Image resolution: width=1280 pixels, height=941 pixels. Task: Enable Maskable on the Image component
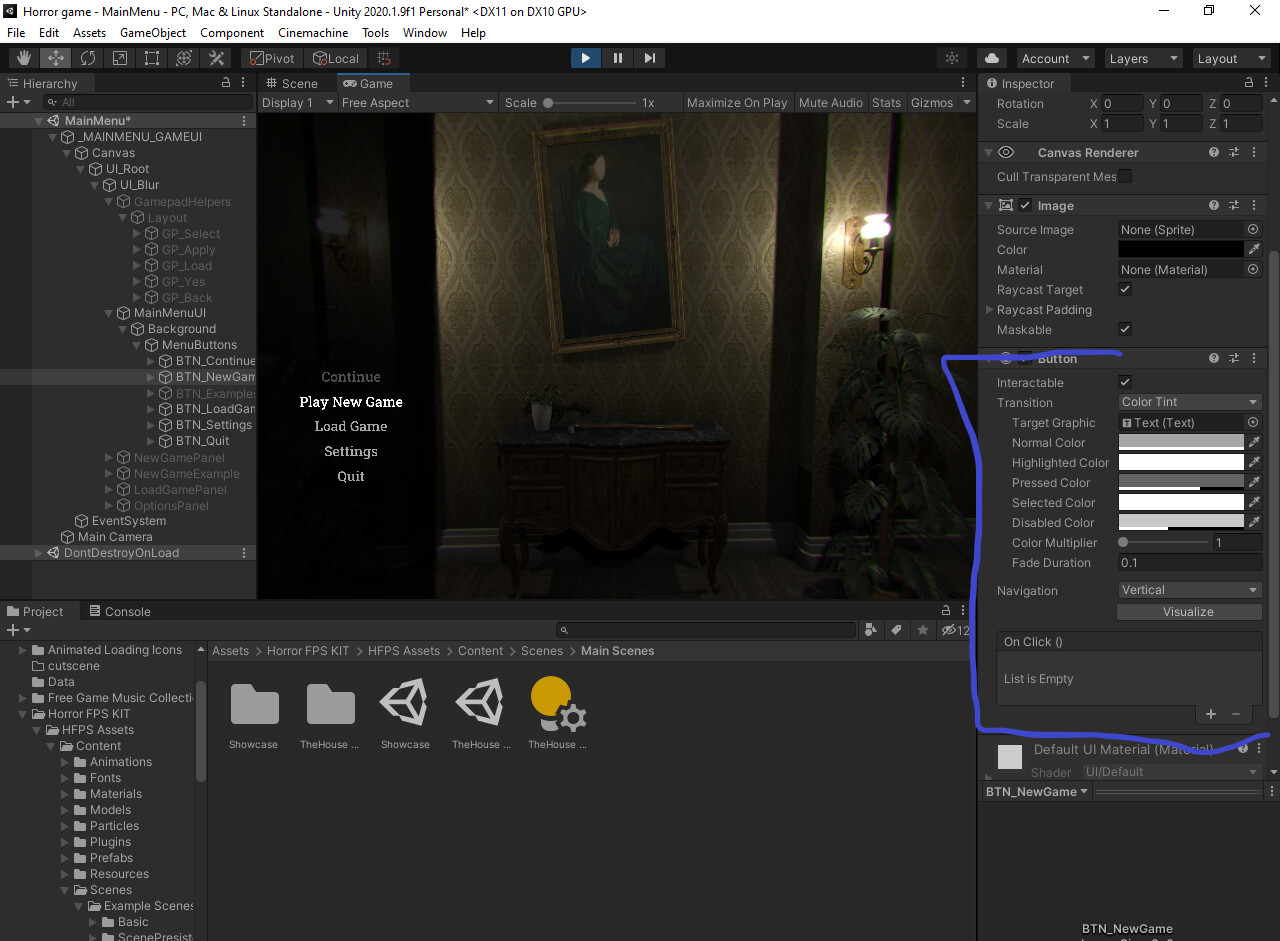[1124, 329]
